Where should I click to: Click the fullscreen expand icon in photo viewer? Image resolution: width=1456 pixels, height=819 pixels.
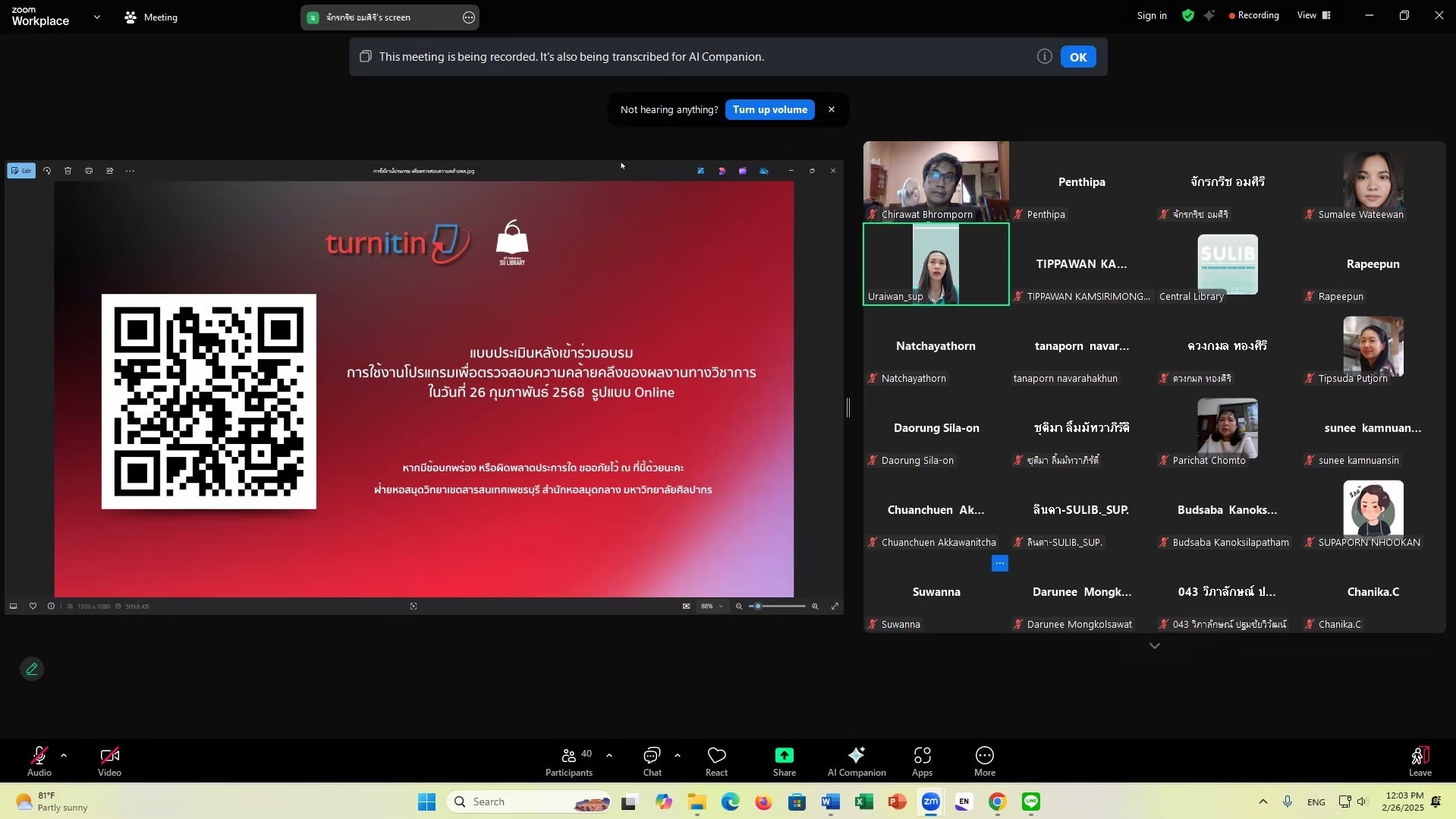point(835,606)
